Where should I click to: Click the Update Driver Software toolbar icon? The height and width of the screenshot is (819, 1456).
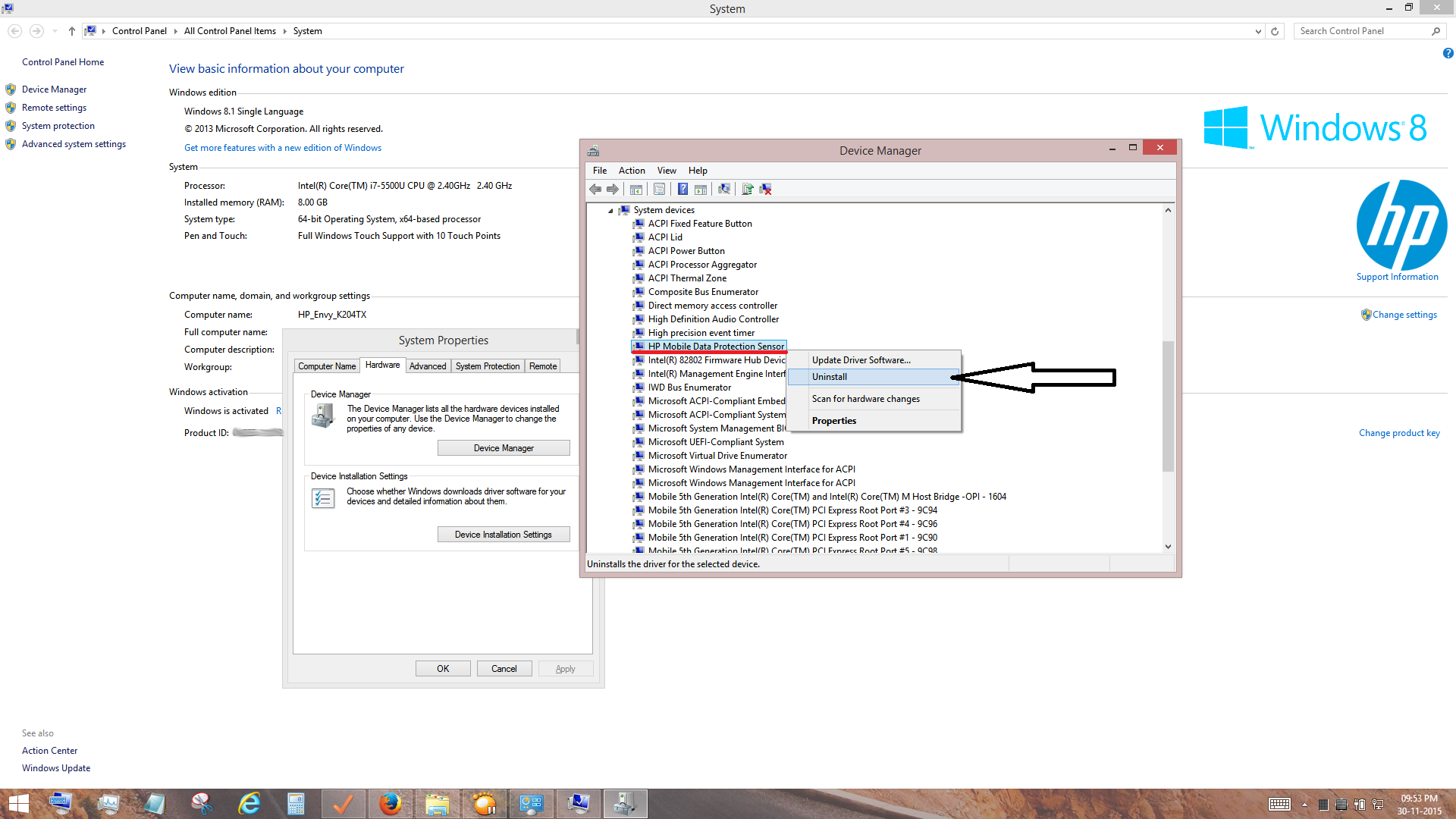point(748,189)
